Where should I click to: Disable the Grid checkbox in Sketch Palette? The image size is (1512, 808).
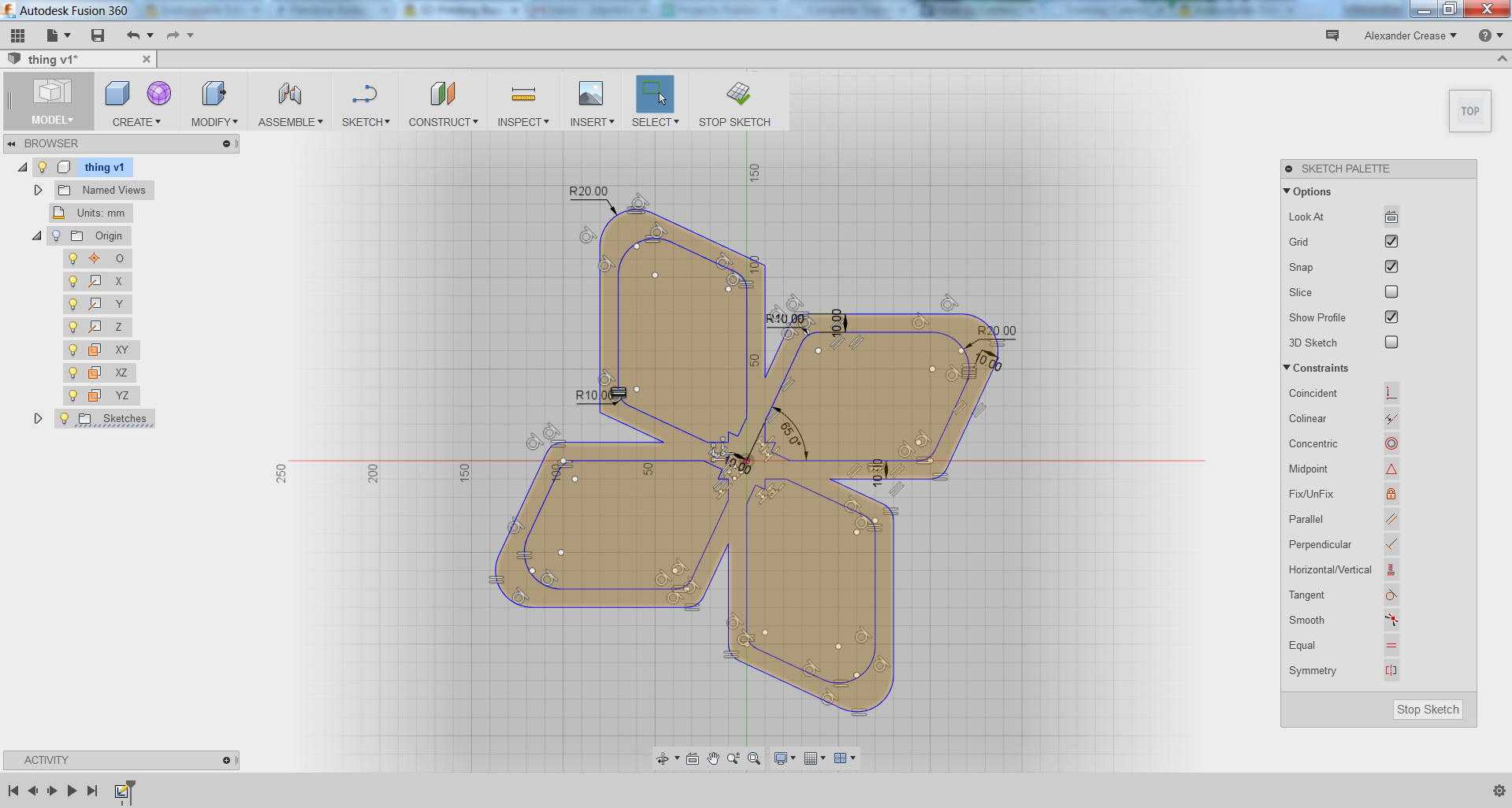coord(1391,242)
